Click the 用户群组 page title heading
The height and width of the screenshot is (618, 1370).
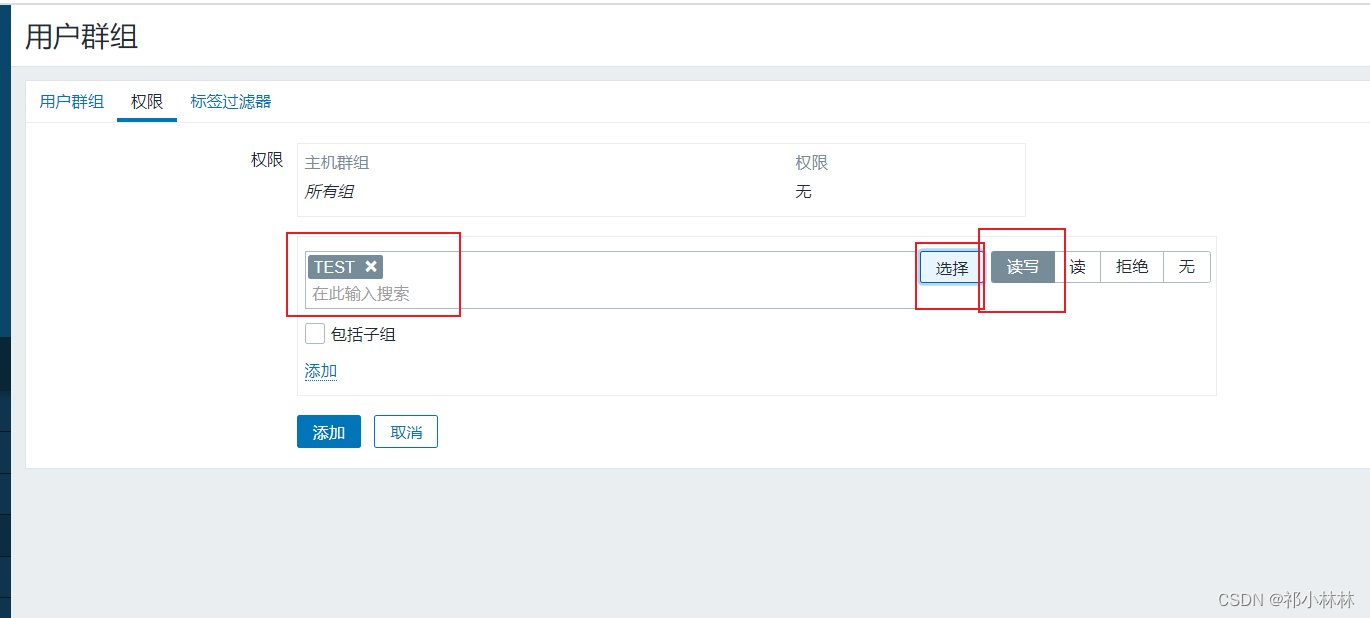coord(81,37)
